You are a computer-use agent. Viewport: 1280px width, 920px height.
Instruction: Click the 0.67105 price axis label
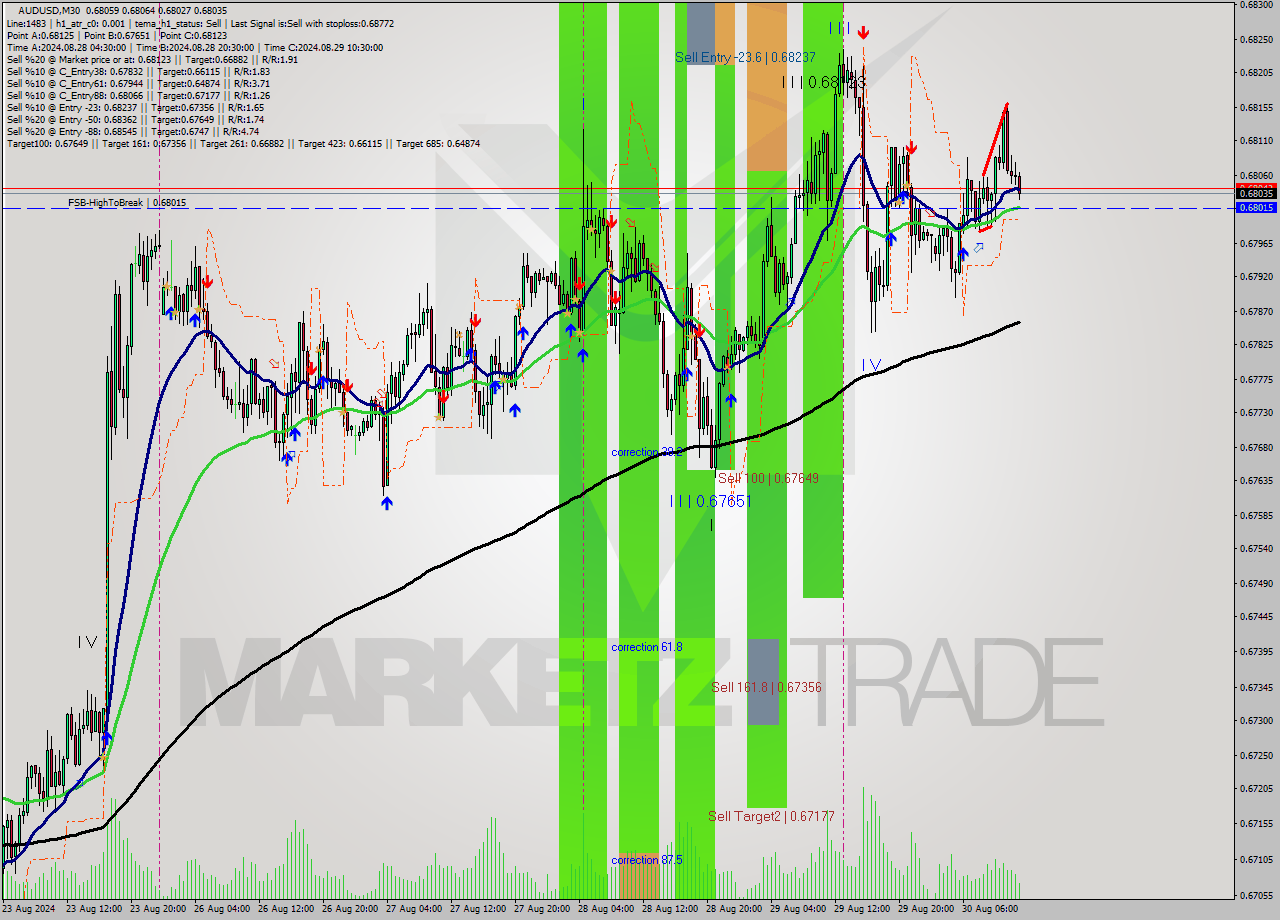[1256, 859]
